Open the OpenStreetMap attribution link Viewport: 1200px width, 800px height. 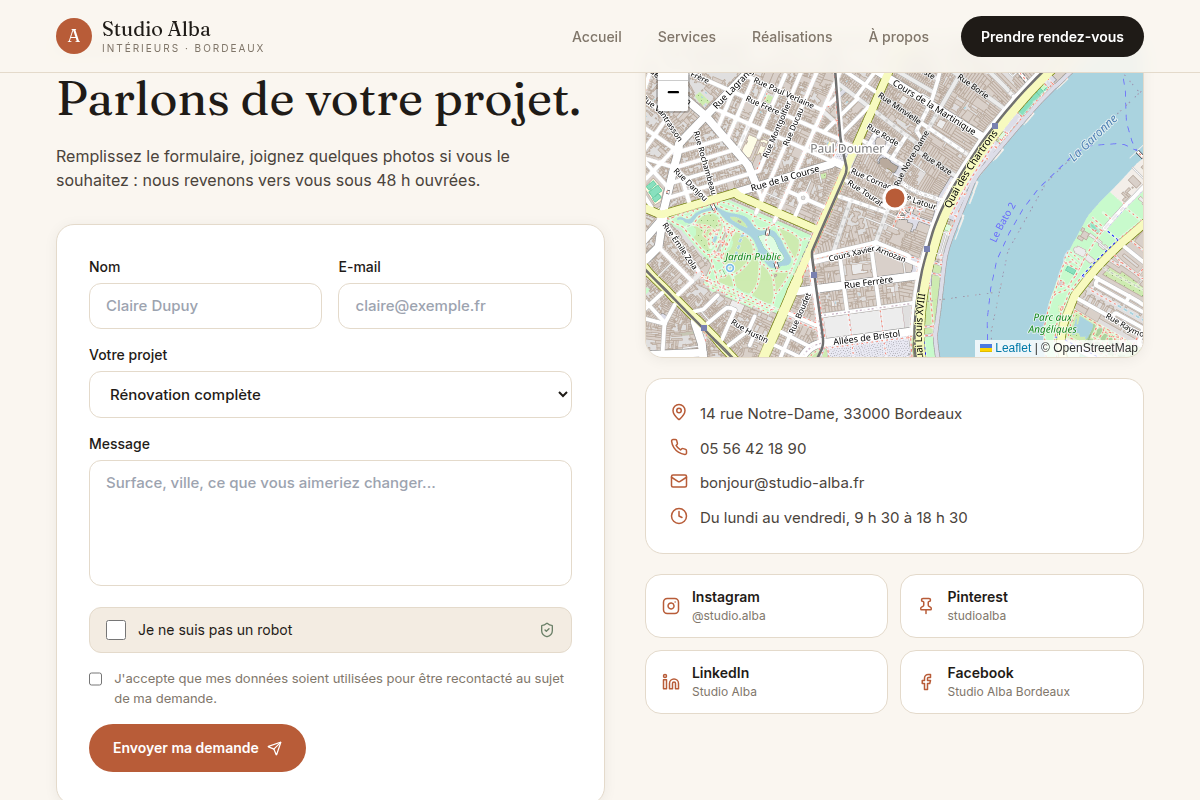(1095, 348)
